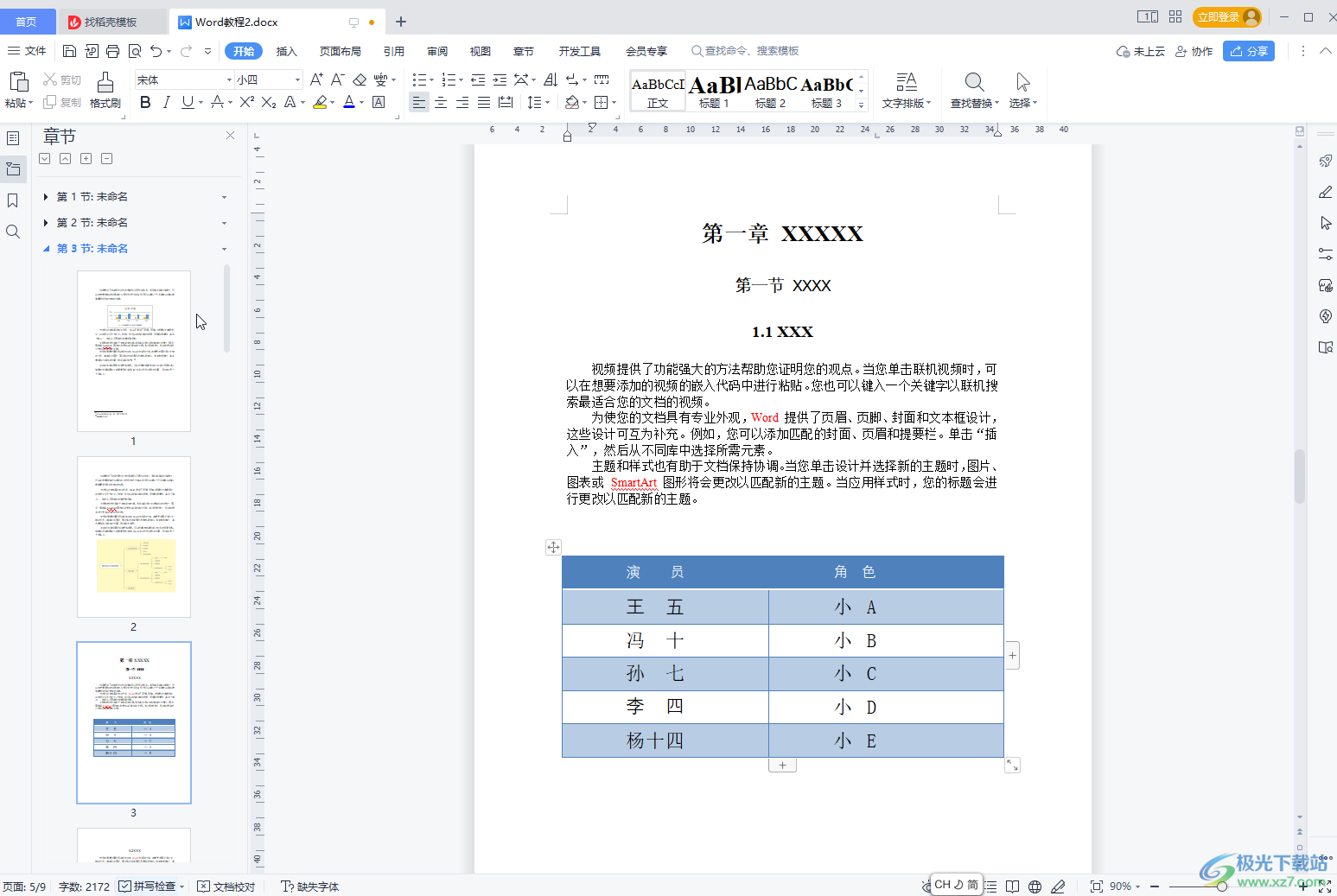The width and height of the screenshot is (1337, 896).
Task: Toggle Strikethrough formatting
Action: (217, 102)
